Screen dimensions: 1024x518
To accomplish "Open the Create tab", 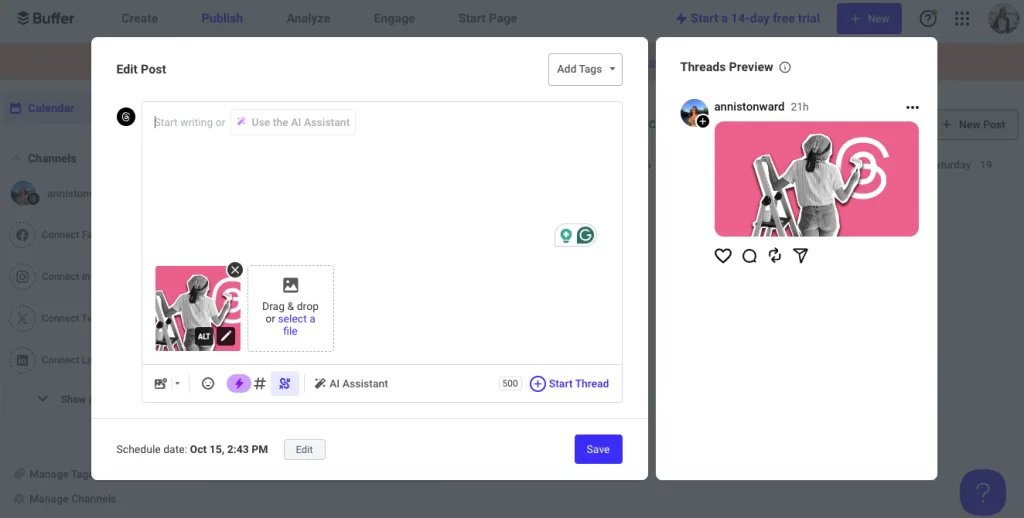I will pos(139,18).
